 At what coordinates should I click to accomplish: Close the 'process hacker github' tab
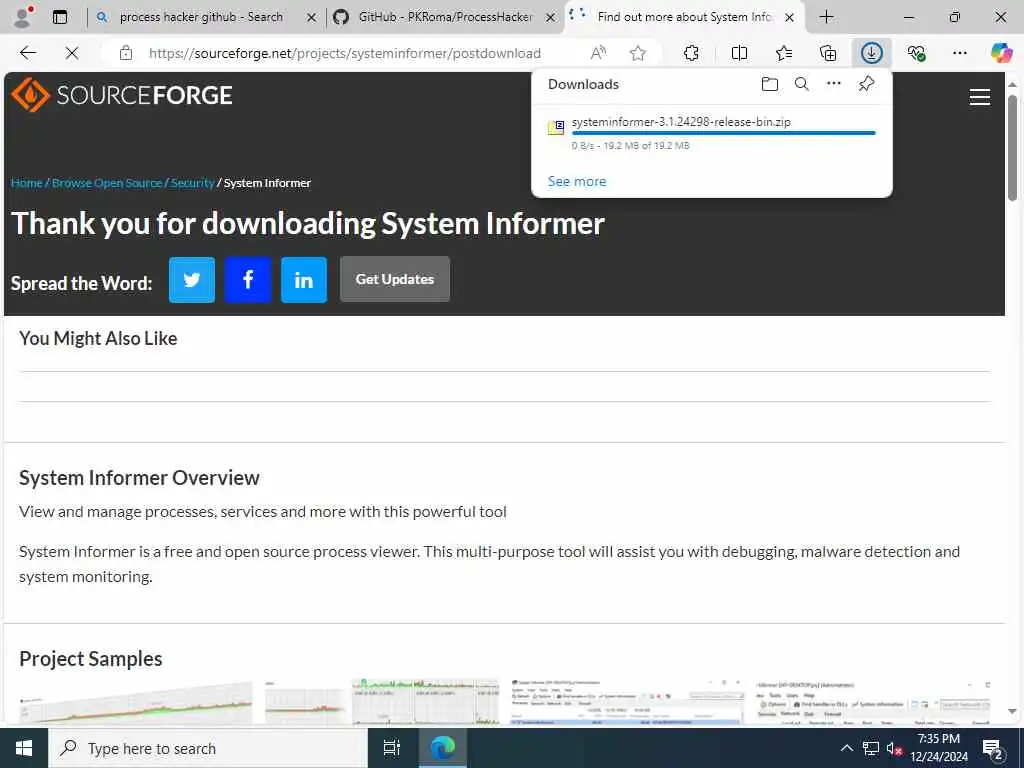[312, 18]
